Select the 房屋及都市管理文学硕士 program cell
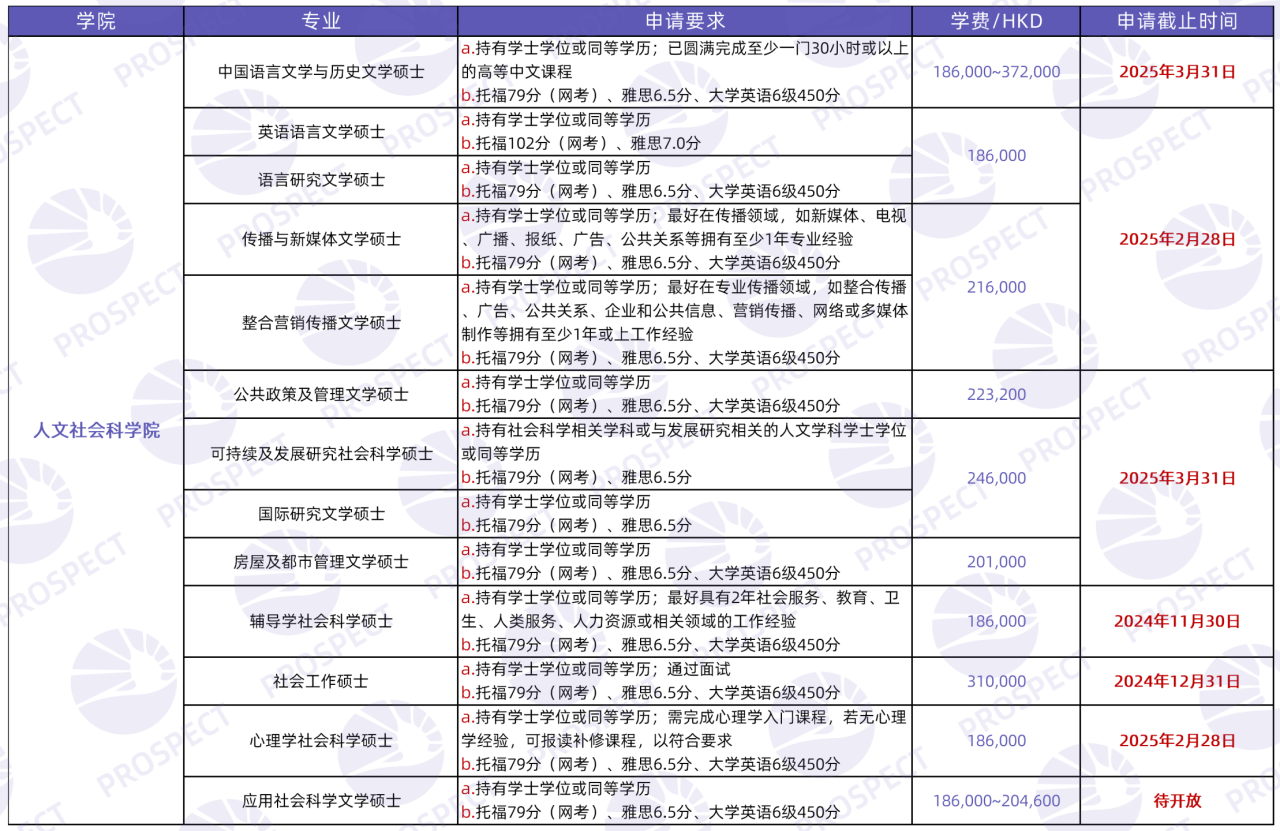This screenshot has width=1280, height=831. tap(321, 562)
